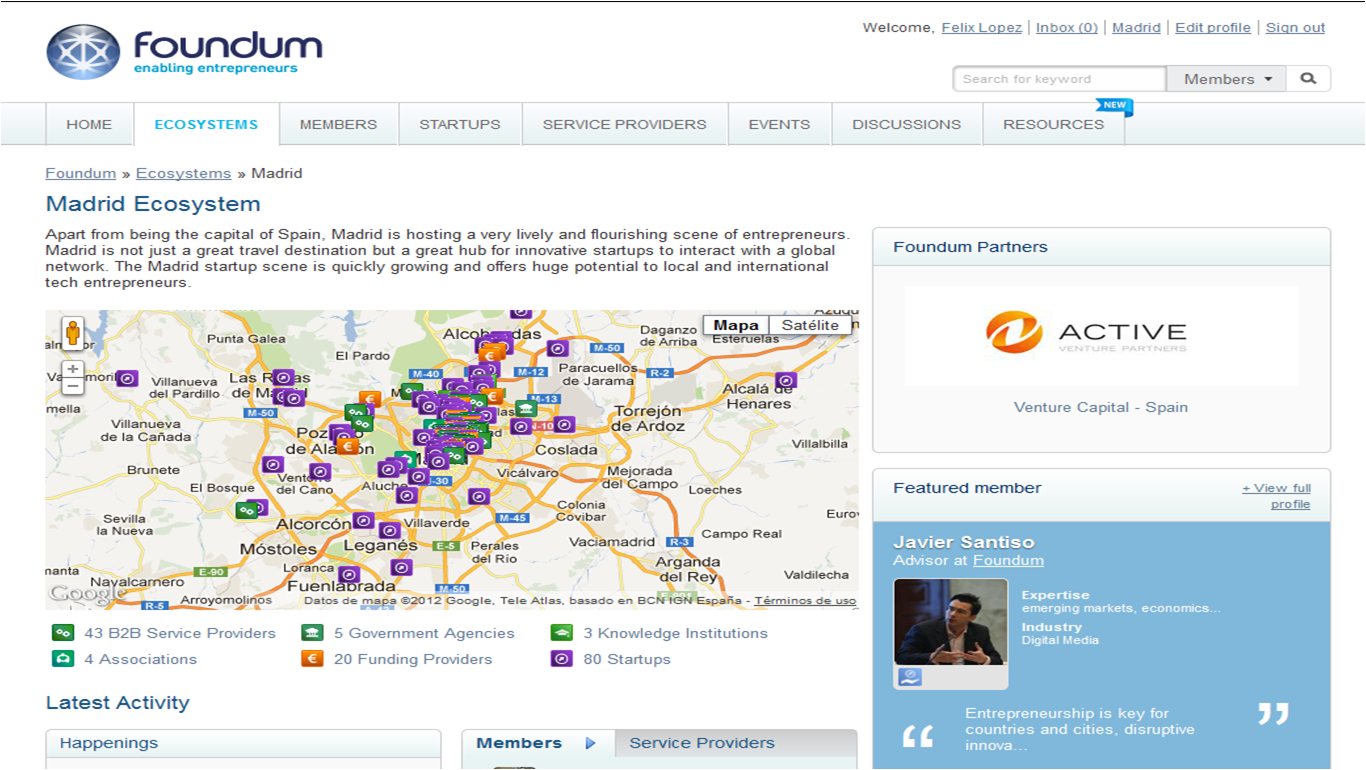1366x770 pixels.
Task: Switch map to Satélite view
Action: point(810,325)
